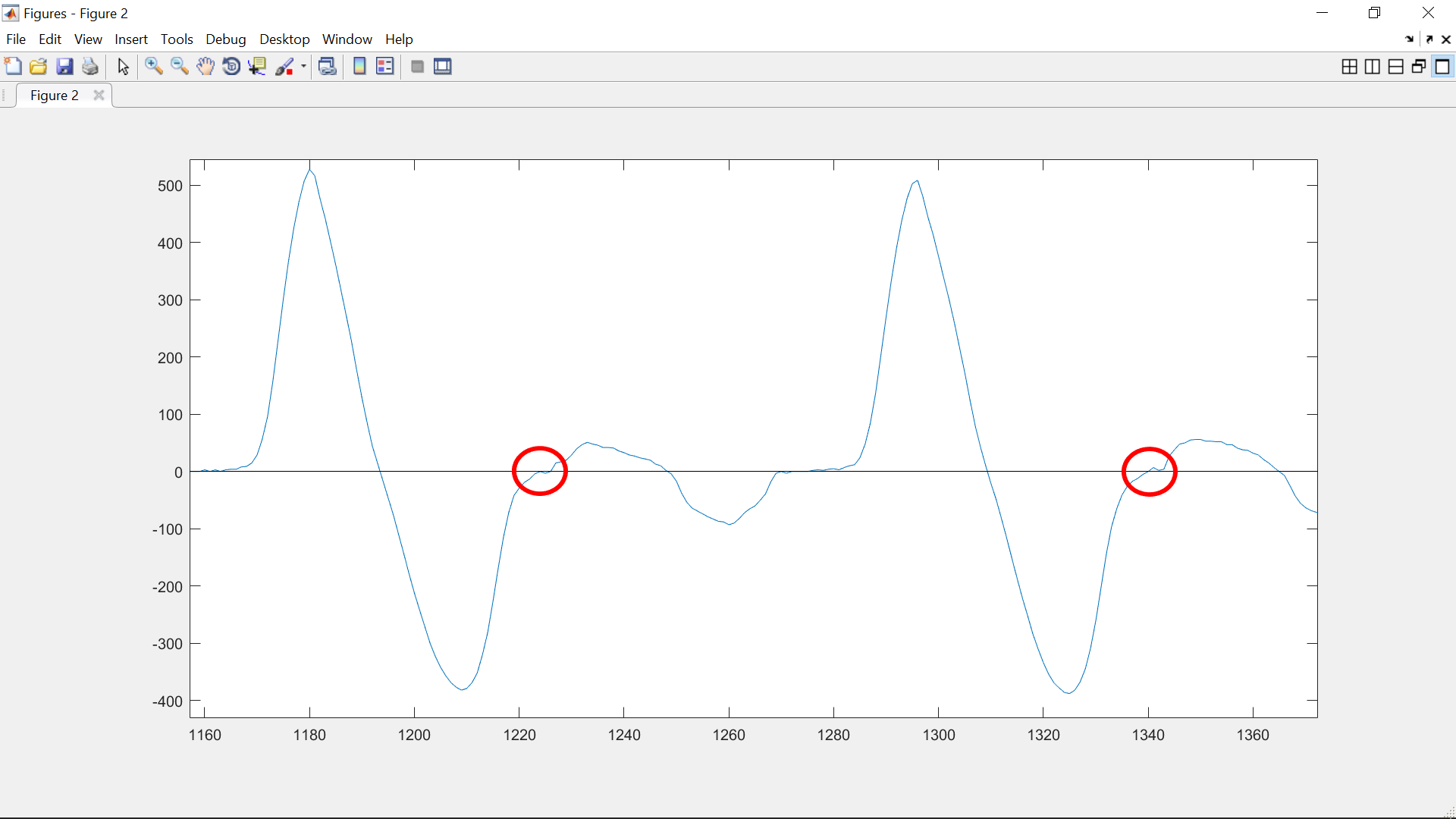This screenshot has width=1456, height=819.
Task: Activate the Zoom Out magnifier tool
Action: click(179, 67)
